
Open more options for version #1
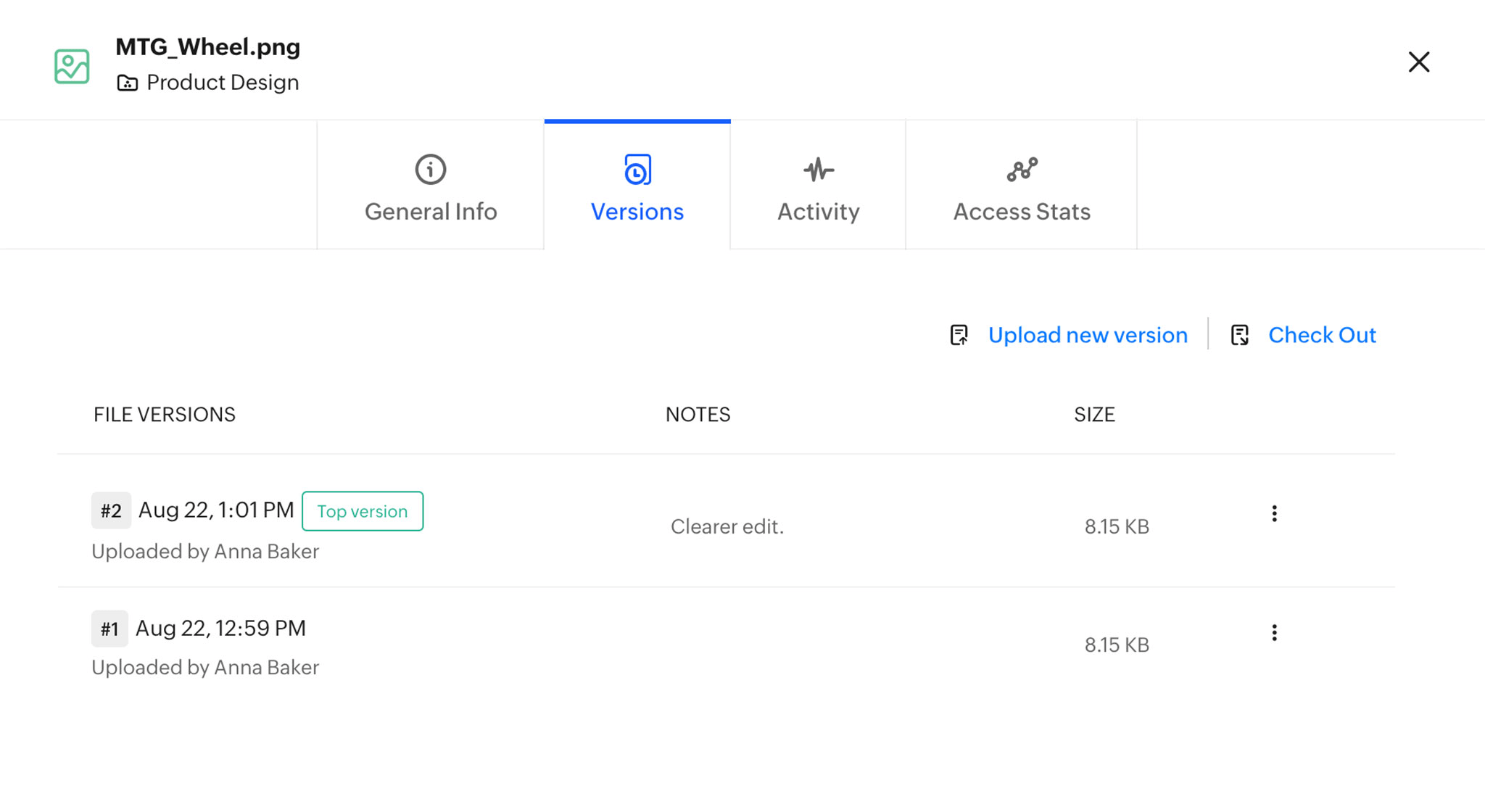click(x=1274, y=633)
